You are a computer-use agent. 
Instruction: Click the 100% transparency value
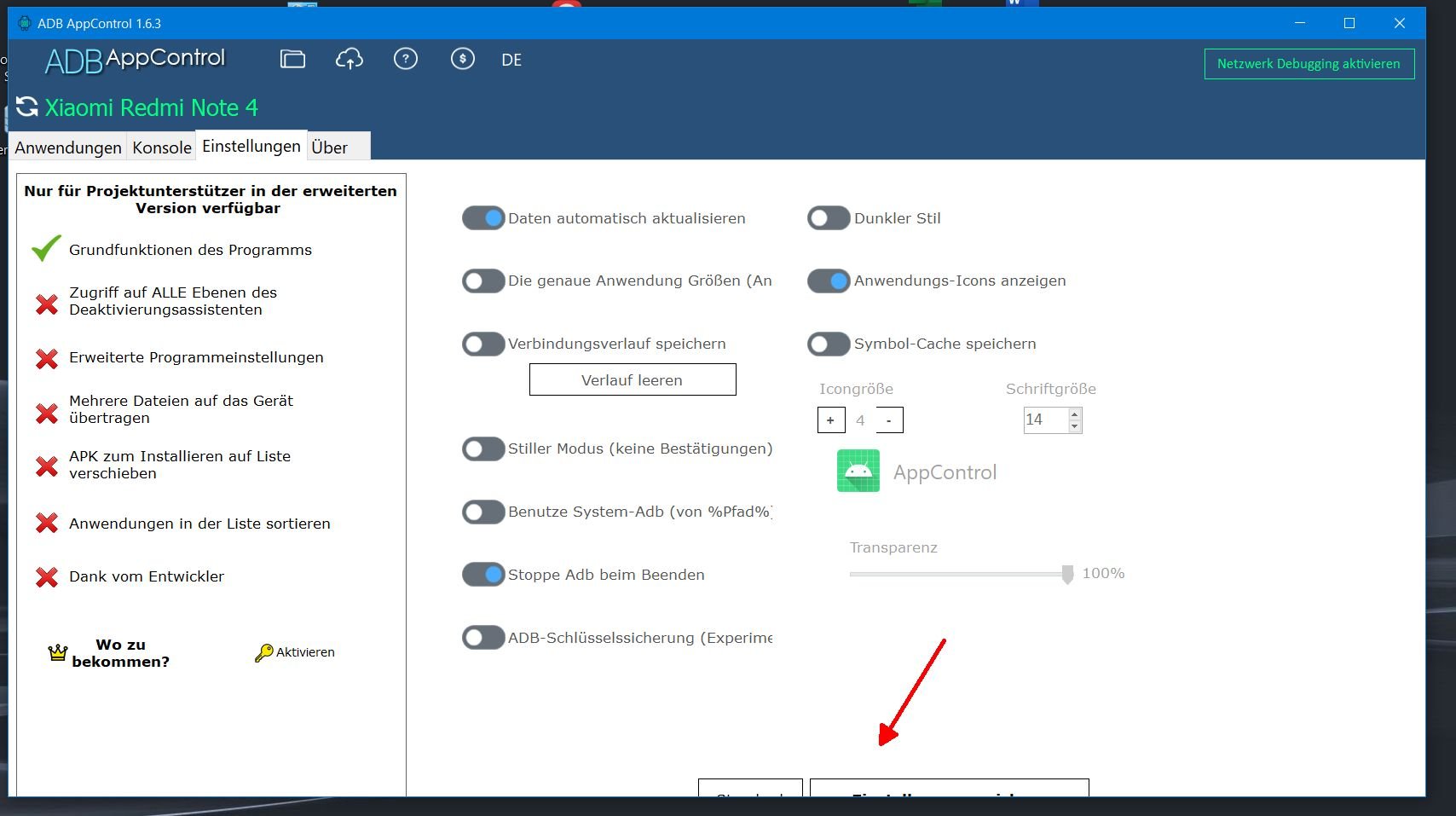[x=1103, y=573]
